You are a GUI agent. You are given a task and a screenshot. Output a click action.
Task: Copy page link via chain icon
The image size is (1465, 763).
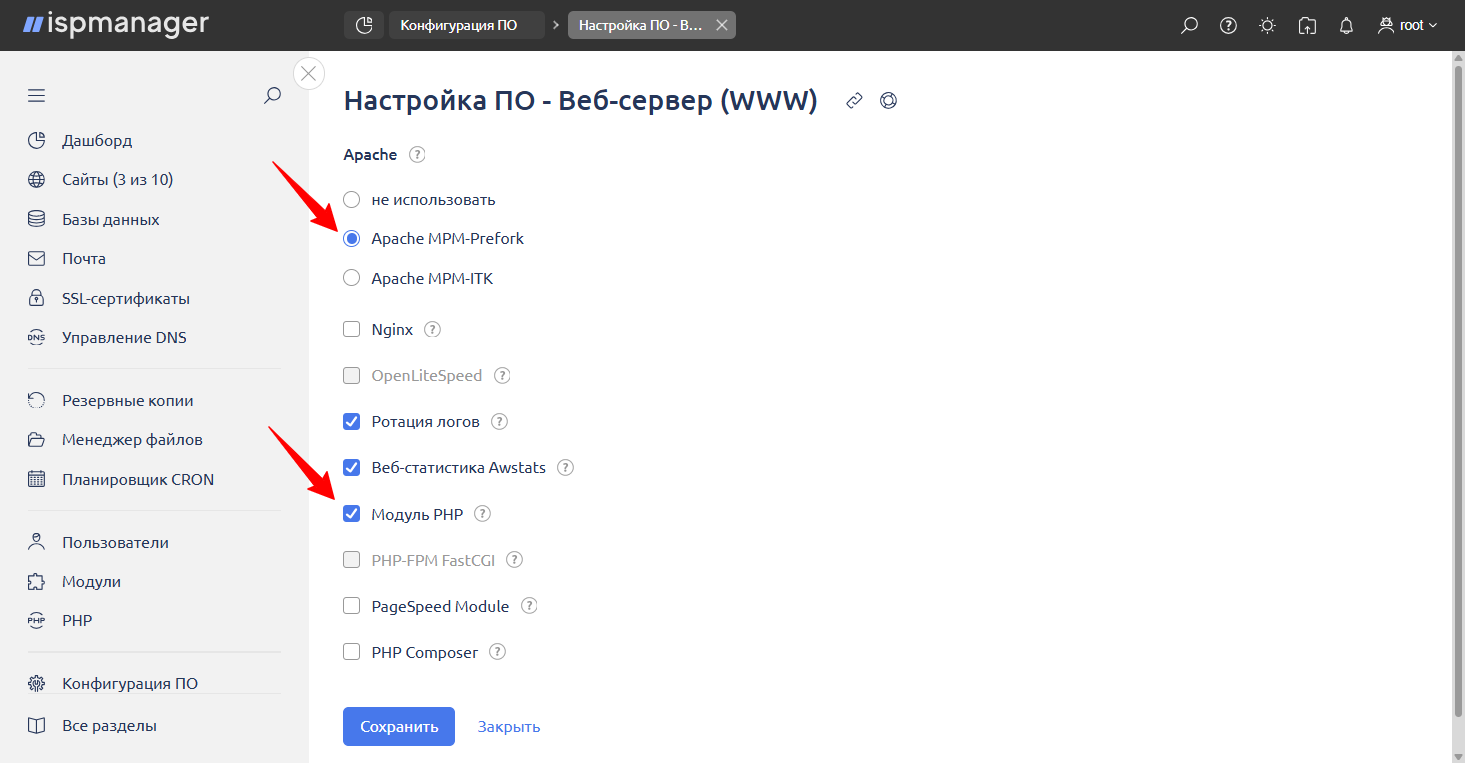pyautogui.click(x=854, y=101)
